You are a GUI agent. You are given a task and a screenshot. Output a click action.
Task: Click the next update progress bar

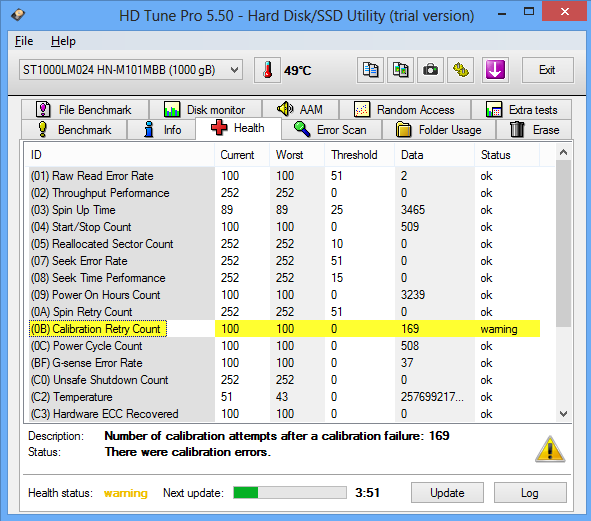(x=290, y=492)
